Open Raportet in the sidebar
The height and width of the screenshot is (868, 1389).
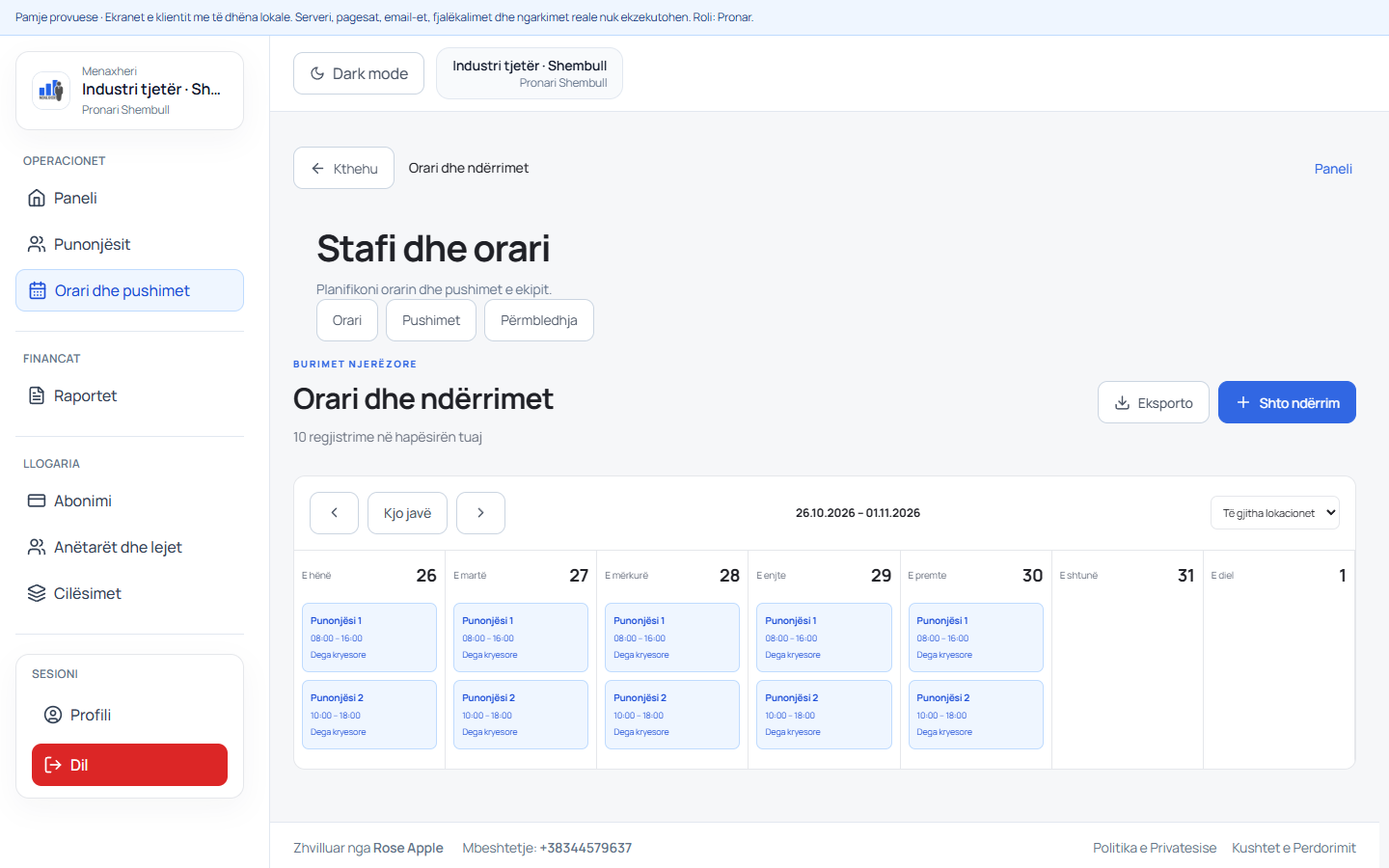(x=129, y=395)
